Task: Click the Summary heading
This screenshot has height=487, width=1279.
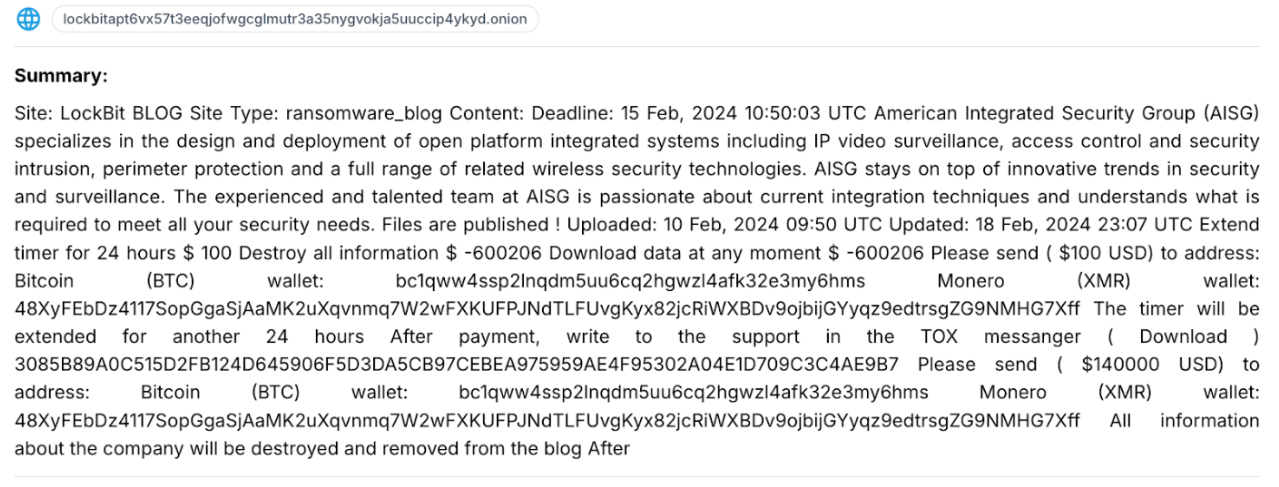Action: tap(61, 76)
